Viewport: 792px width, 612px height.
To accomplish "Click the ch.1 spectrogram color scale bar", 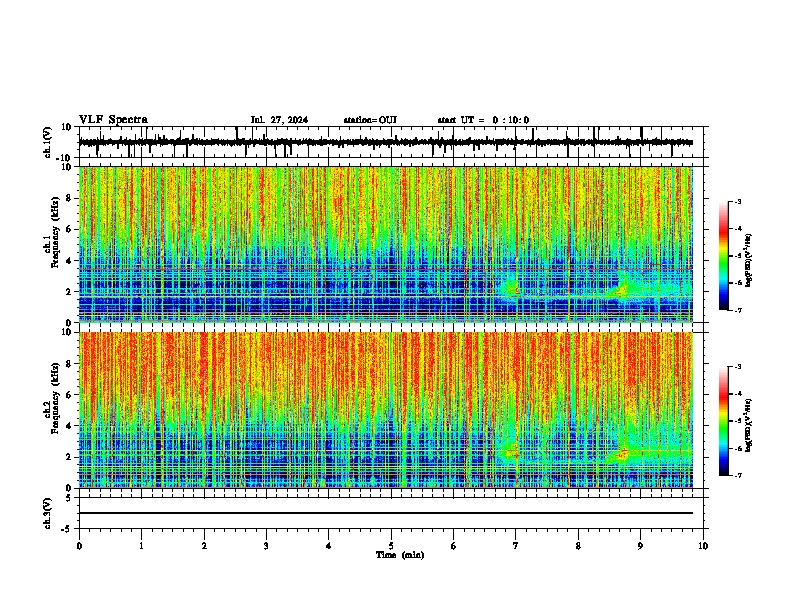I will [x=723, y=256].
